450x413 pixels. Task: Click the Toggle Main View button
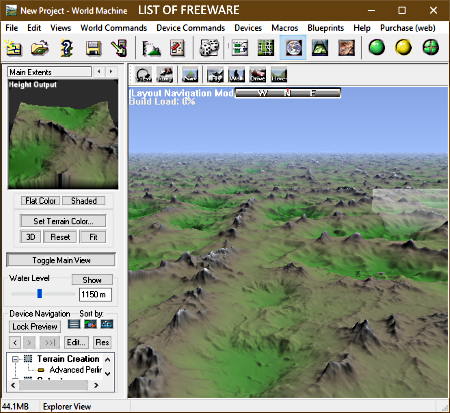(x=61, y=260)
